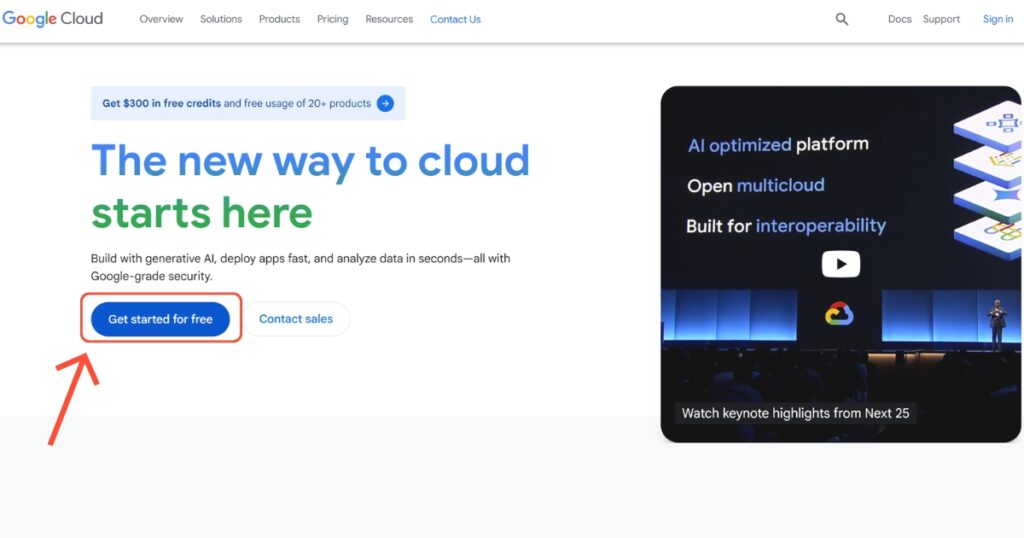Screen dimensions: 1024x538
Task: Open the search magnifier icon
Action: pyautogui.click(x=841, y=19)
